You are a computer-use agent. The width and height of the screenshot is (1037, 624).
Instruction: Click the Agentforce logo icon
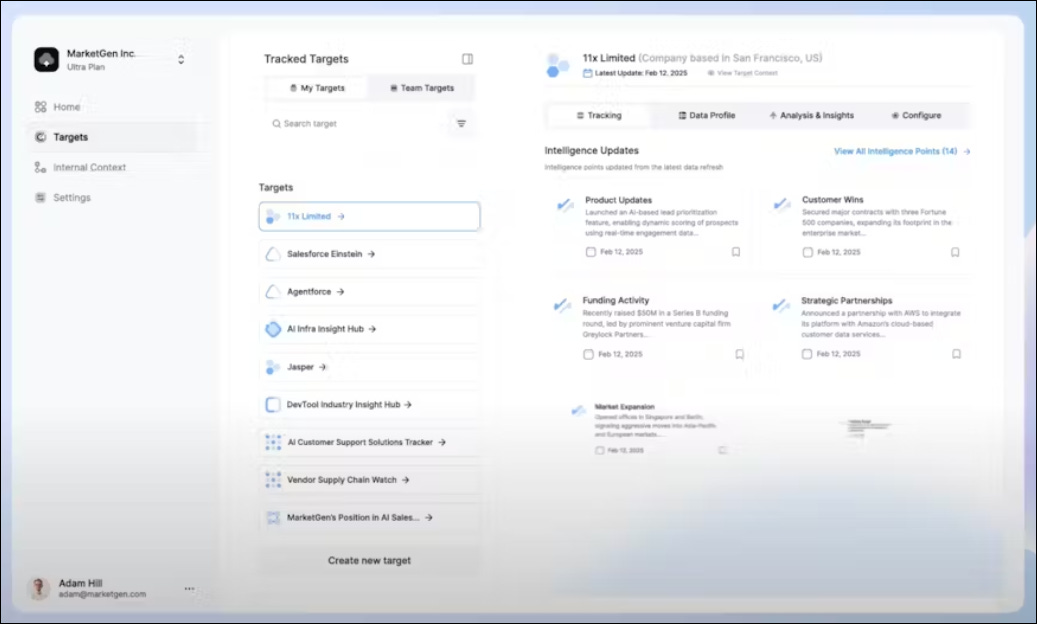[x=272, y=292]
